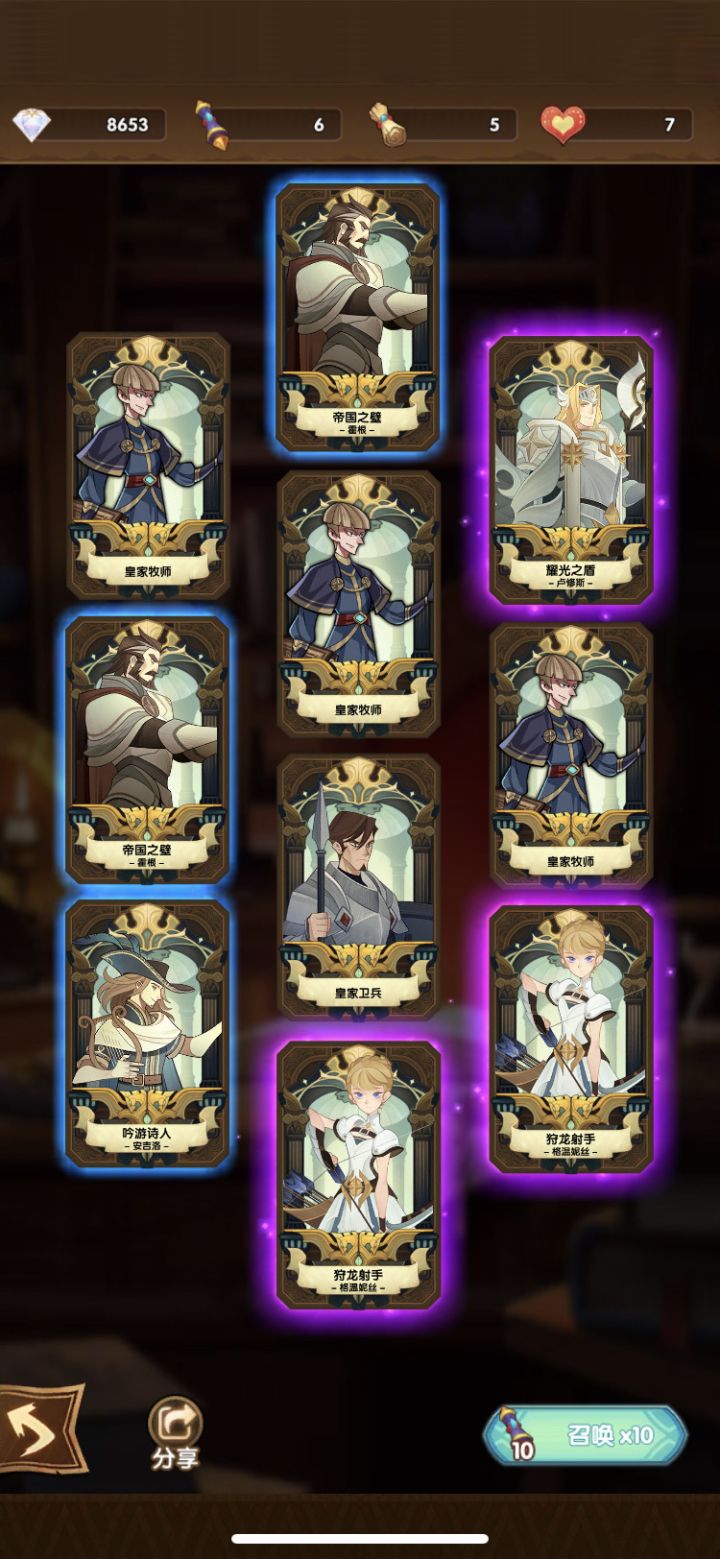
Task: Tap the diamond currency icon
Action: coord(30,124)
